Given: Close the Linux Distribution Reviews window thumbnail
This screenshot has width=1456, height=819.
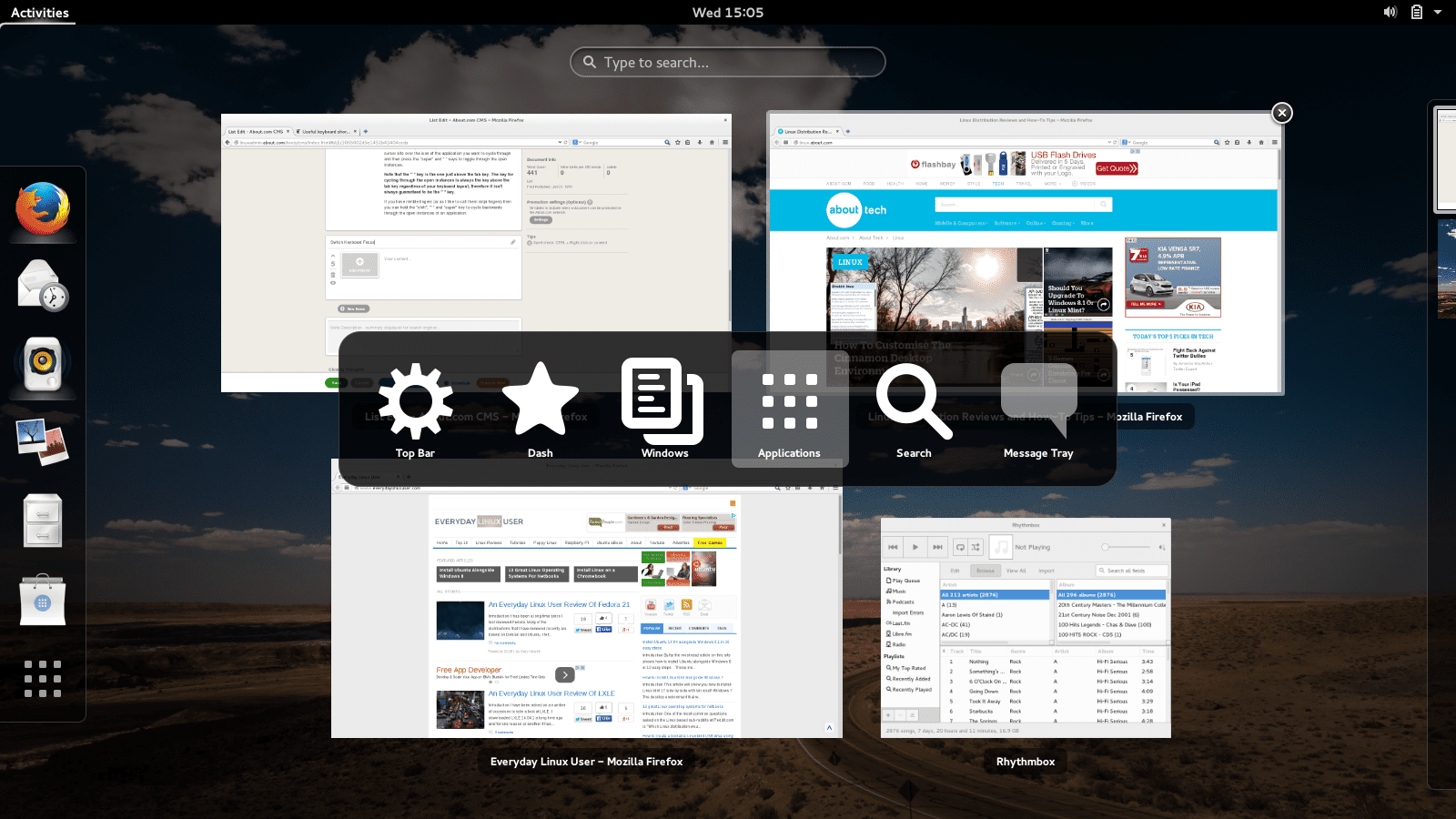Looking at the screenshot, I should coord(1282,113).
